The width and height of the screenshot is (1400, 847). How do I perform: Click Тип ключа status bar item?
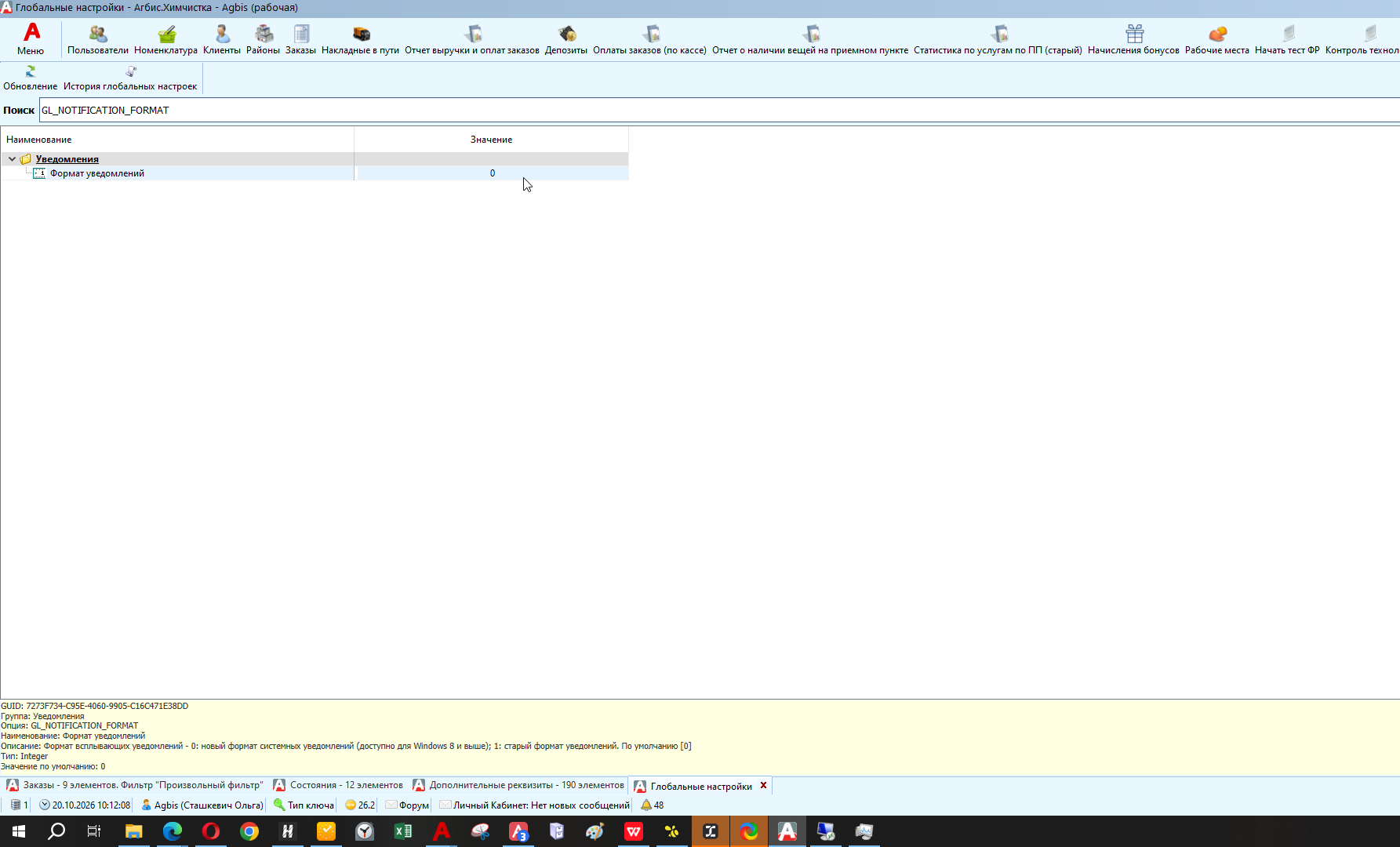click(x=304, y=805)
